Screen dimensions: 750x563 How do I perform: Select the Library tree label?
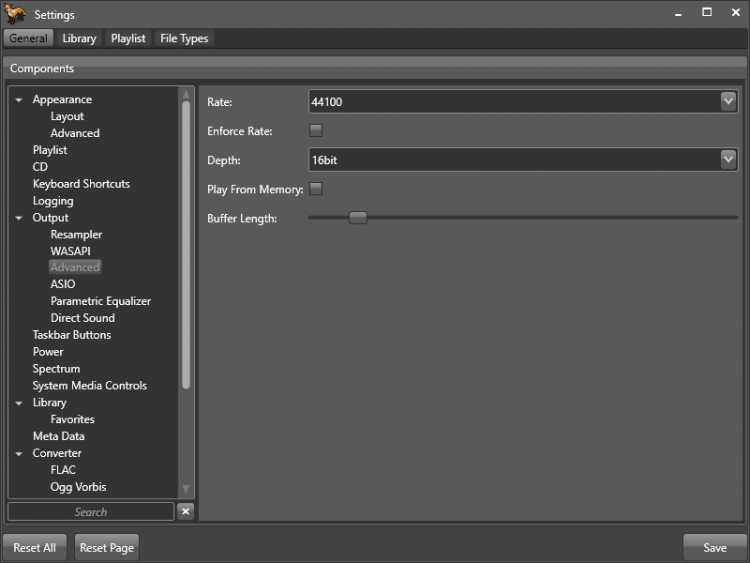pyautogui.click(x=49, y=402)
